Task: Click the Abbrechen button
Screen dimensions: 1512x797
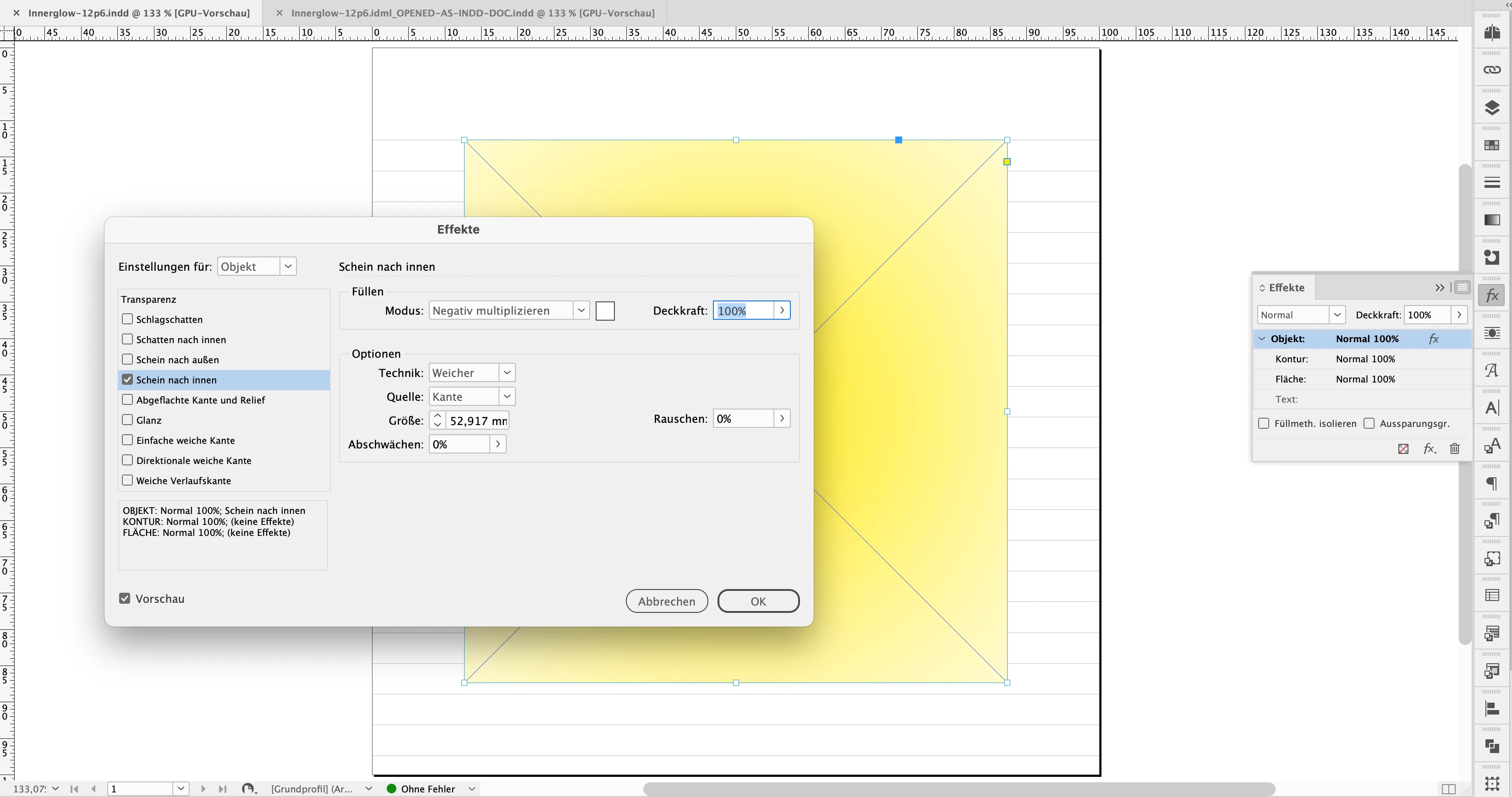Action: click(x=666, y=601)
